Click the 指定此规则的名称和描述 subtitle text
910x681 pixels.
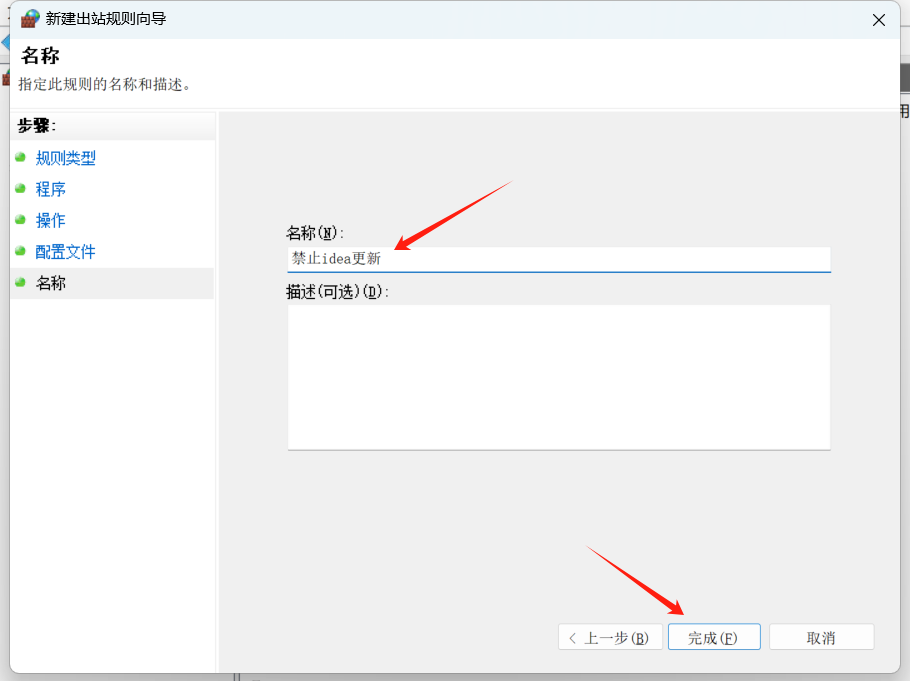(105, 85)
